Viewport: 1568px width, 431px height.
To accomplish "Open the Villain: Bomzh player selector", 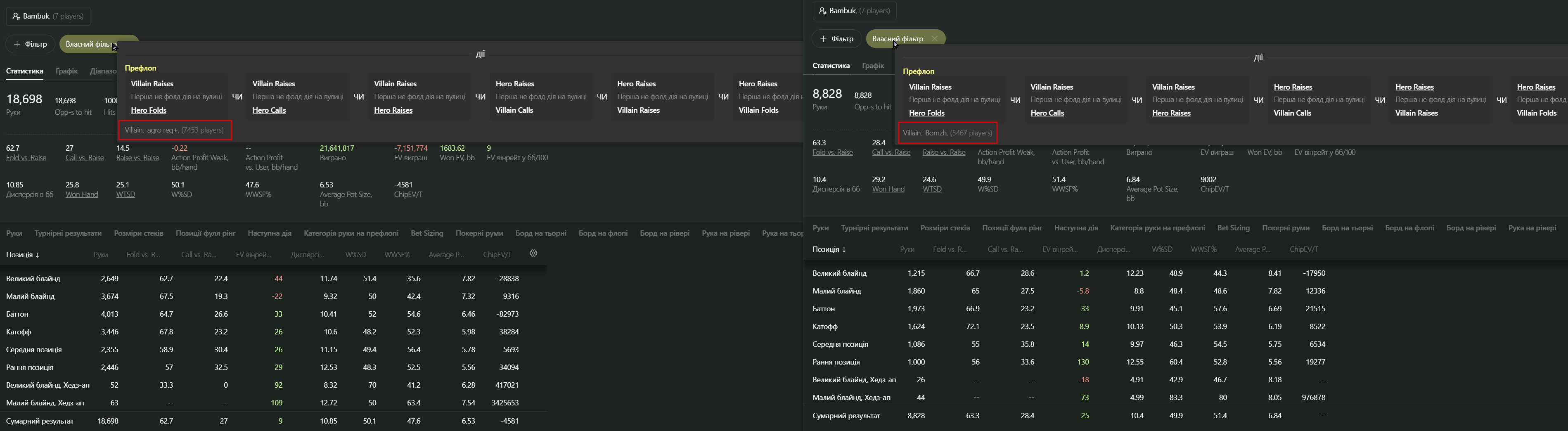I will [x=947, y=133].
